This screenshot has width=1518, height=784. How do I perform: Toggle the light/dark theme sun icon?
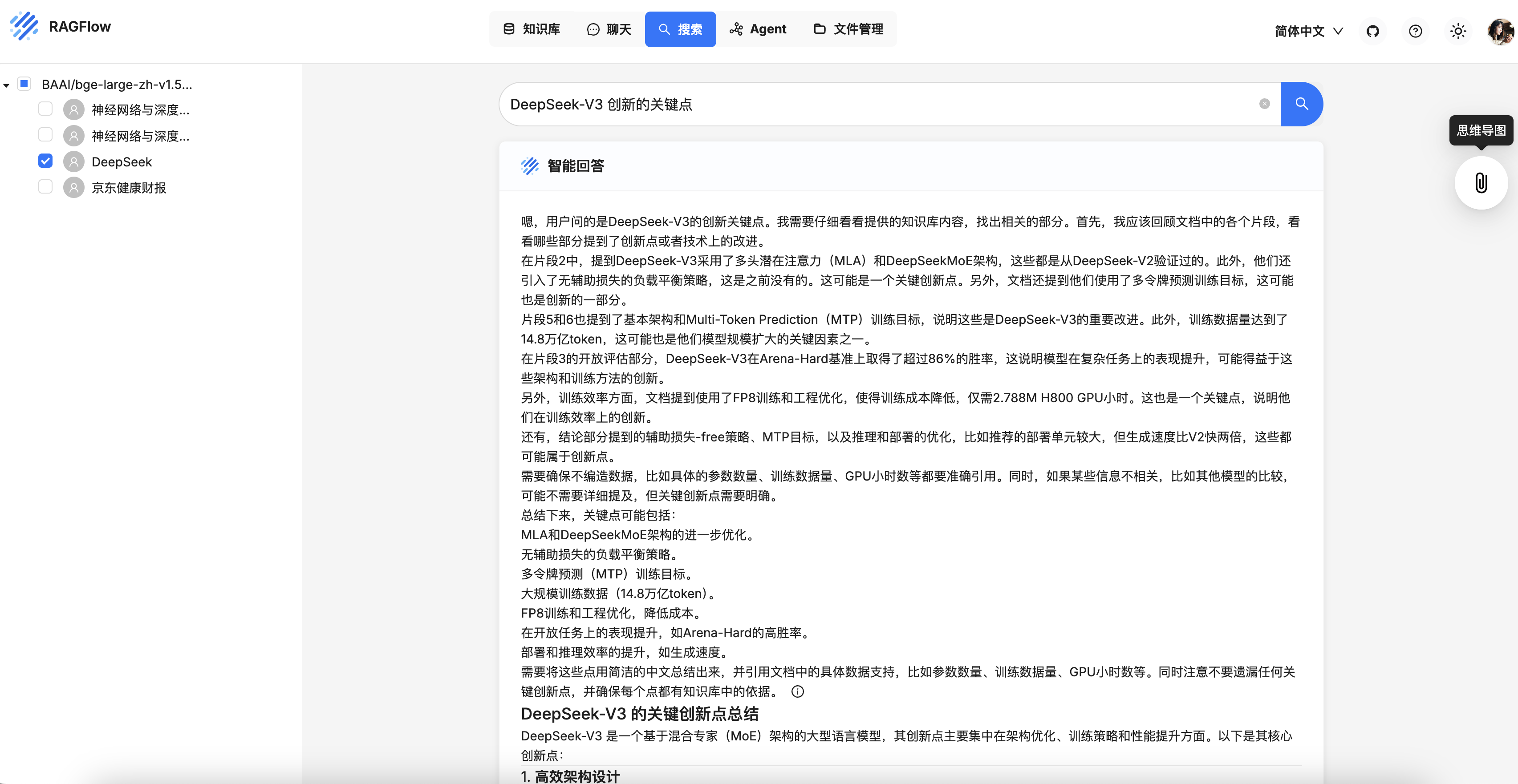click(x=1458, y=31)
